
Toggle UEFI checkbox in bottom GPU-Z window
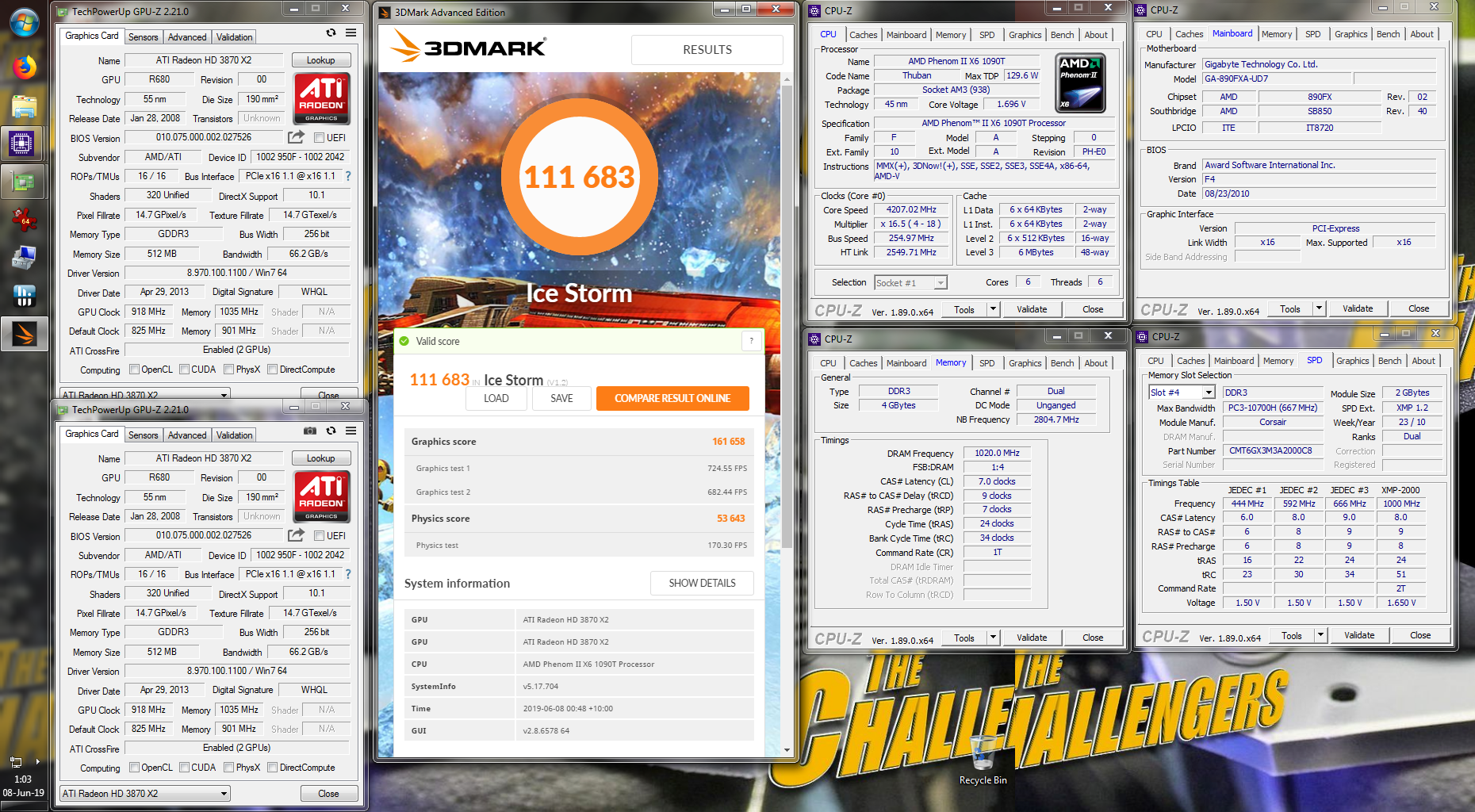click(319, 536)
